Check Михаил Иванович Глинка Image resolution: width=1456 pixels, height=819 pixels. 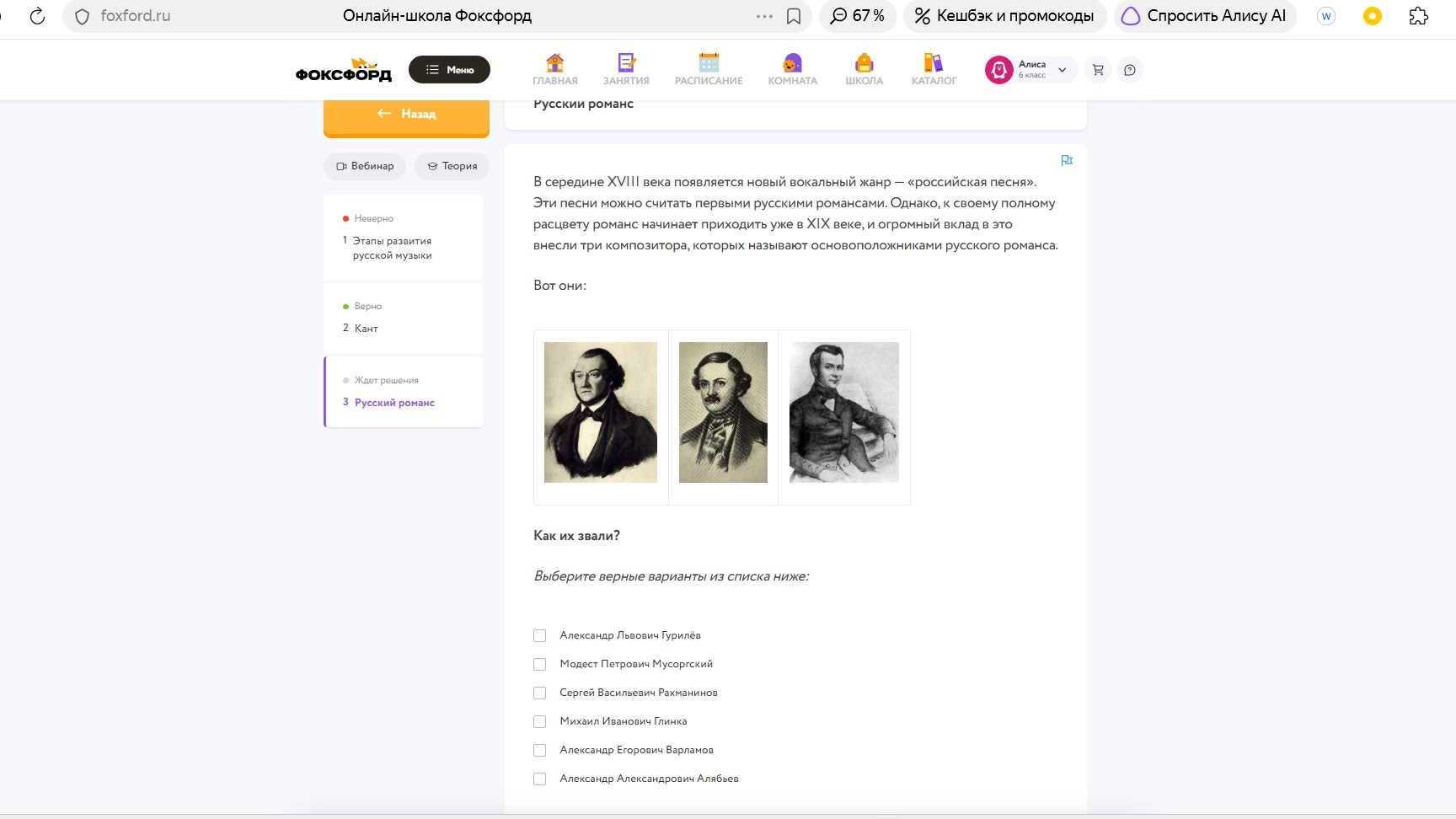pos(539,721)
